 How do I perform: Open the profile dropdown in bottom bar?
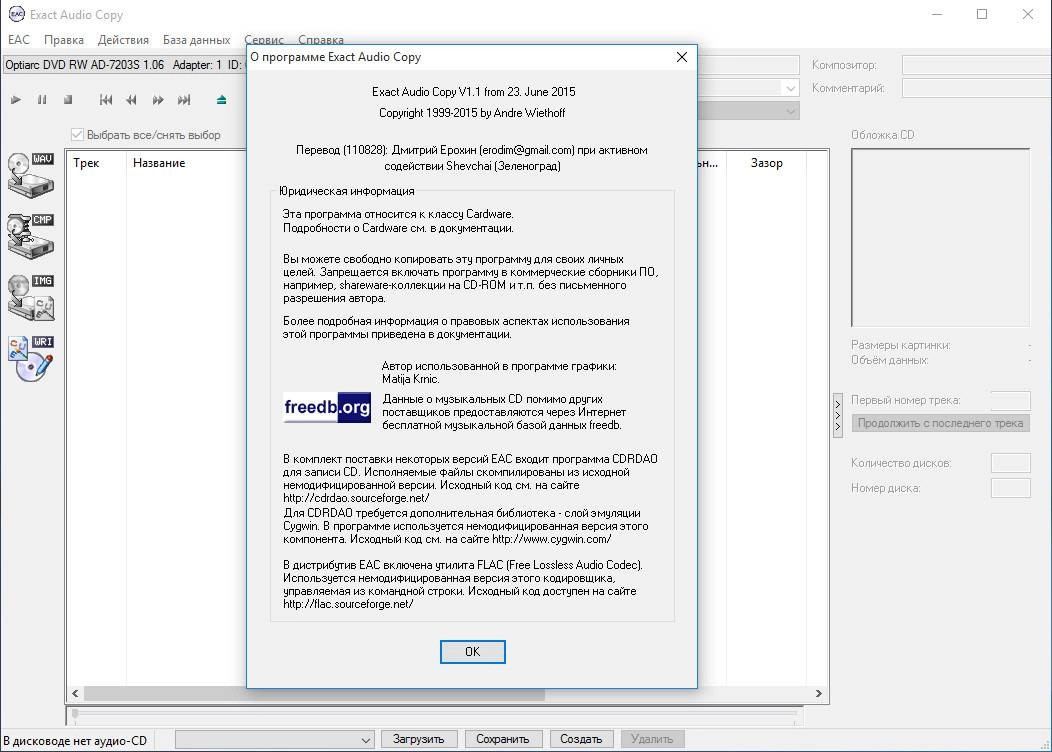tap(274, 740)
